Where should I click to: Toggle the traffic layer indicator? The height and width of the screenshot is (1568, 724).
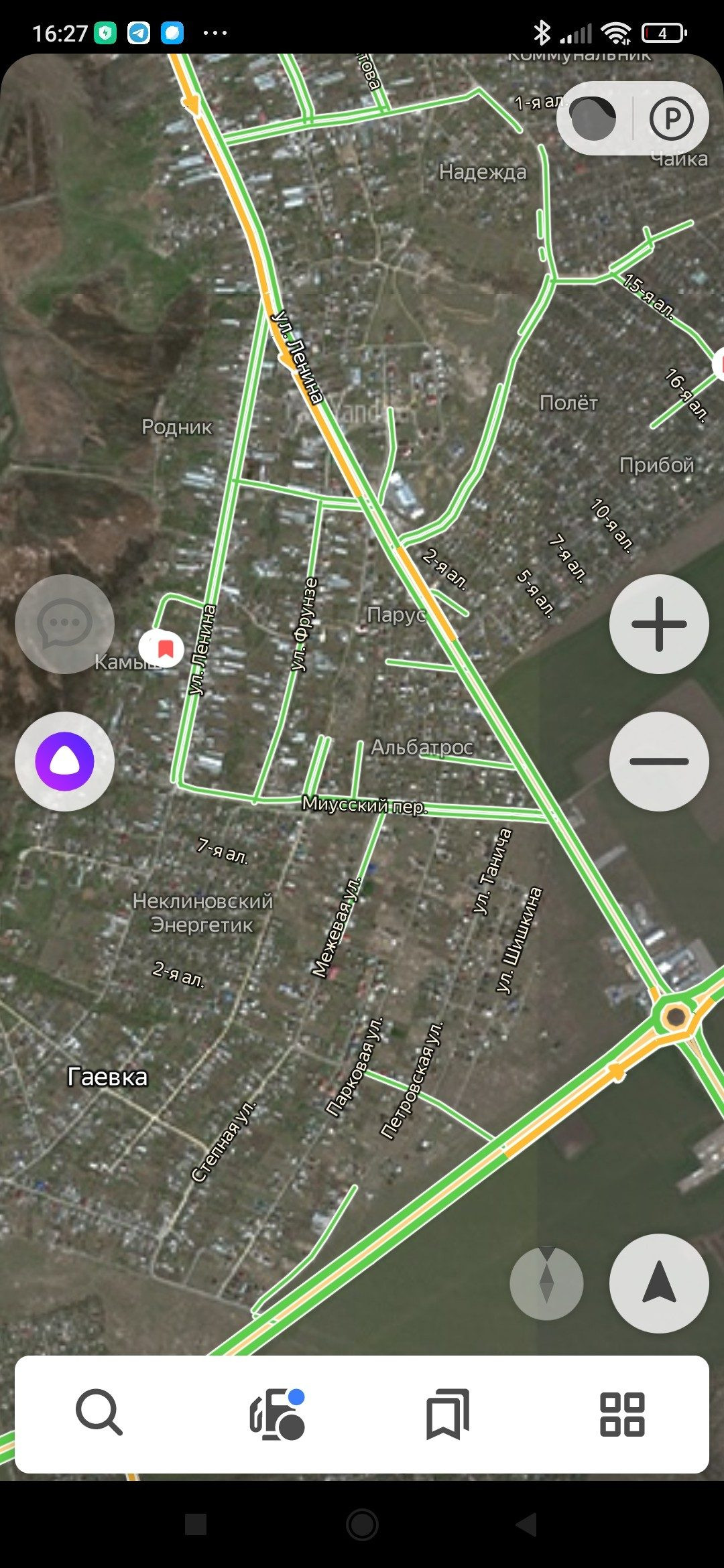593,119
